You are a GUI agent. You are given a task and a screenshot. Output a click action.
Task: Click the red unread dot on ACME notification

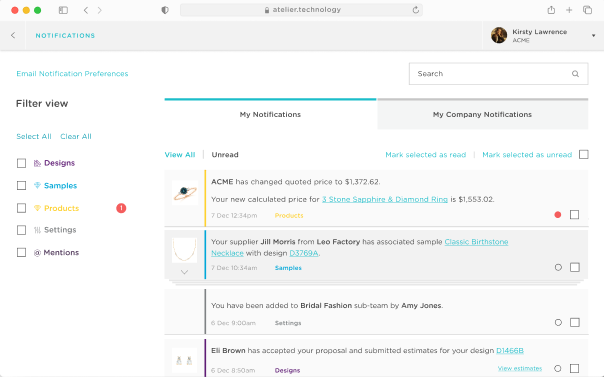click(x=557, y=214)
